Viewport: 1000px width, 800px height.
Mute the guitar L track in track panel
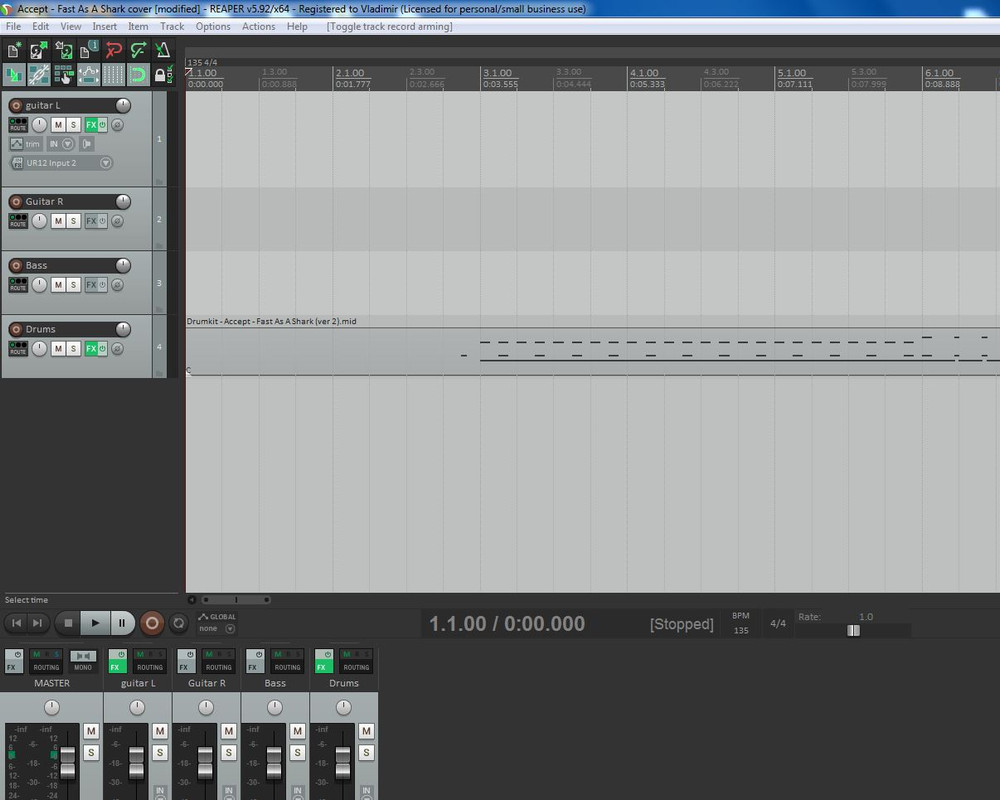click(58, 125)
